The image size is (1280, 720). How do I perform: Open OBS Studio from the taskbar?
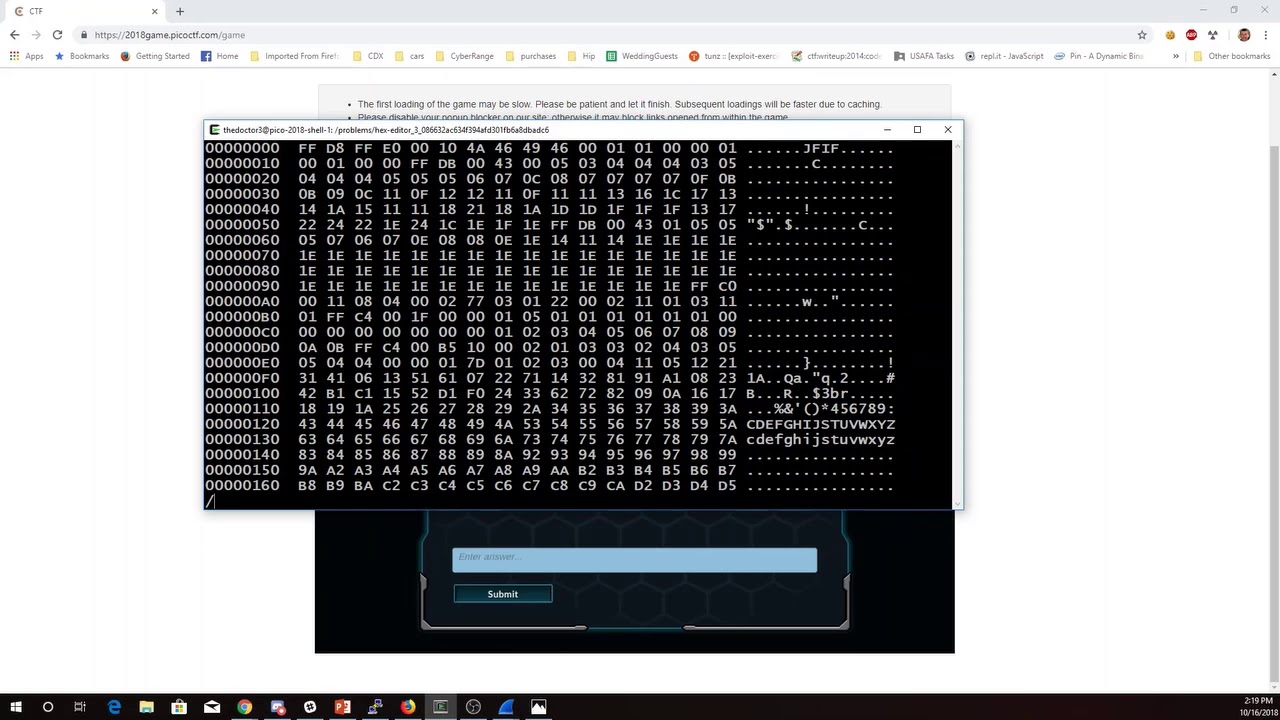(x=473, y=707)
